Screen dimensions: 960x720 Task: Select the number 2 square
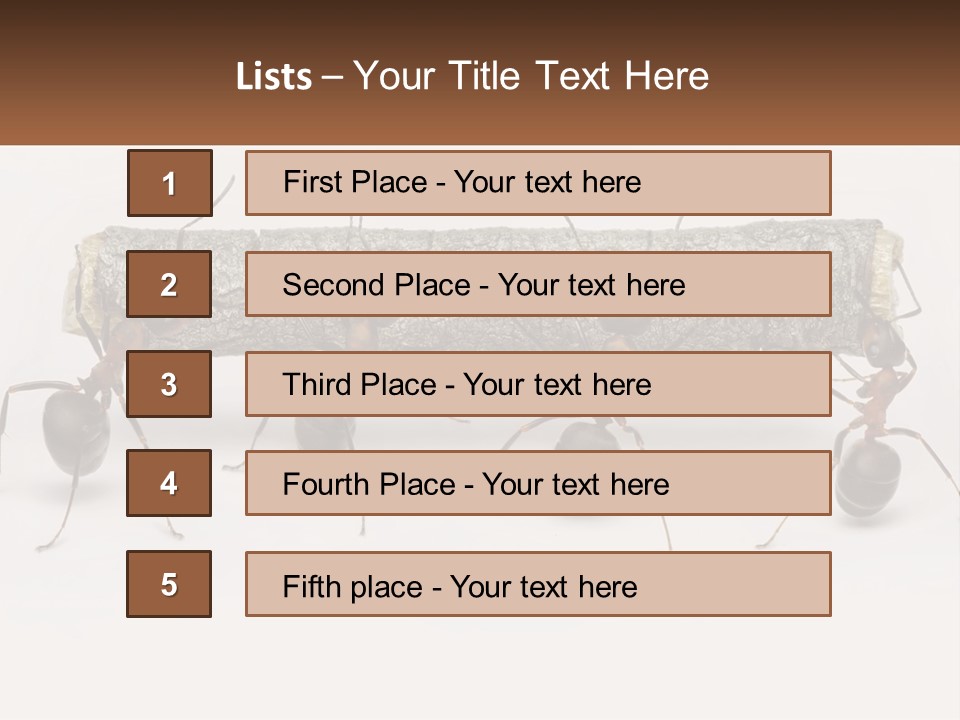point(169,284)
